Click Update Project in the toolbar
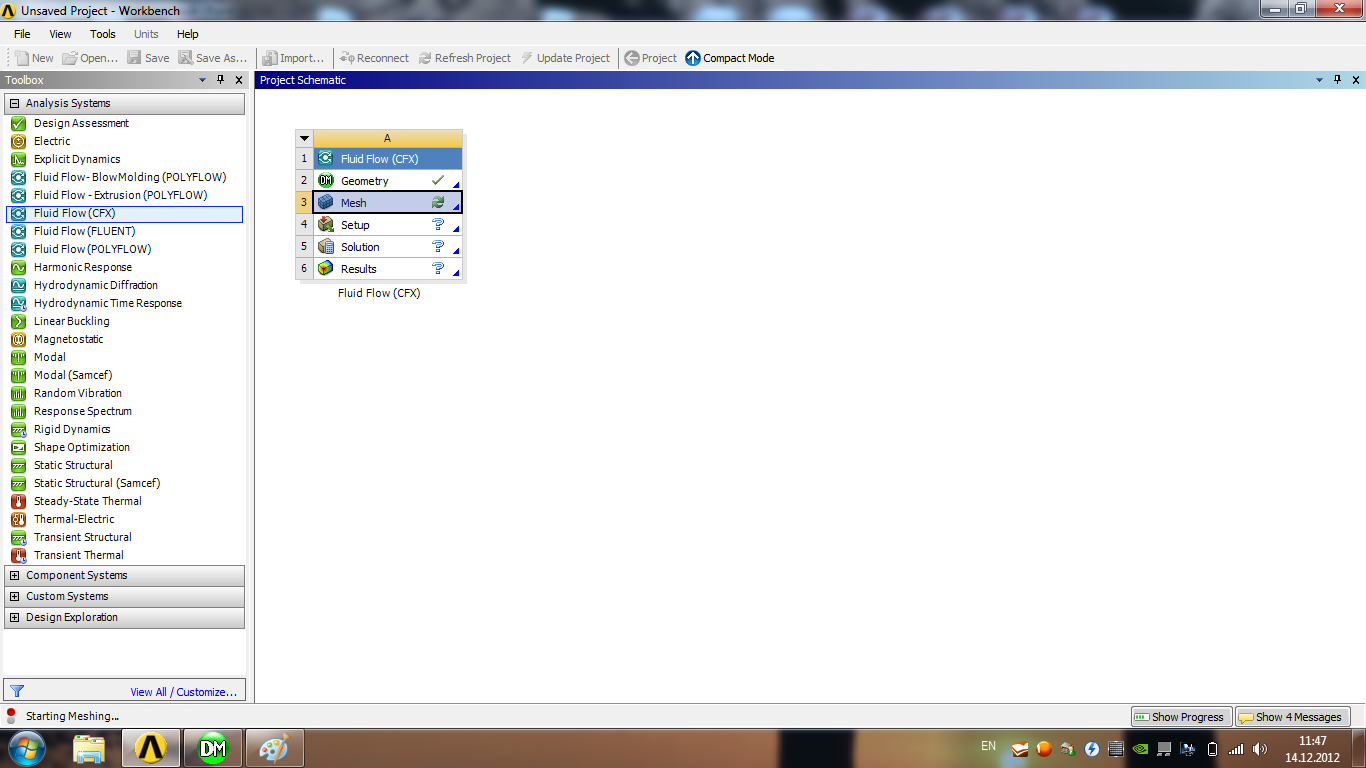Screen dimensions: 1366x768 (565, 58)
